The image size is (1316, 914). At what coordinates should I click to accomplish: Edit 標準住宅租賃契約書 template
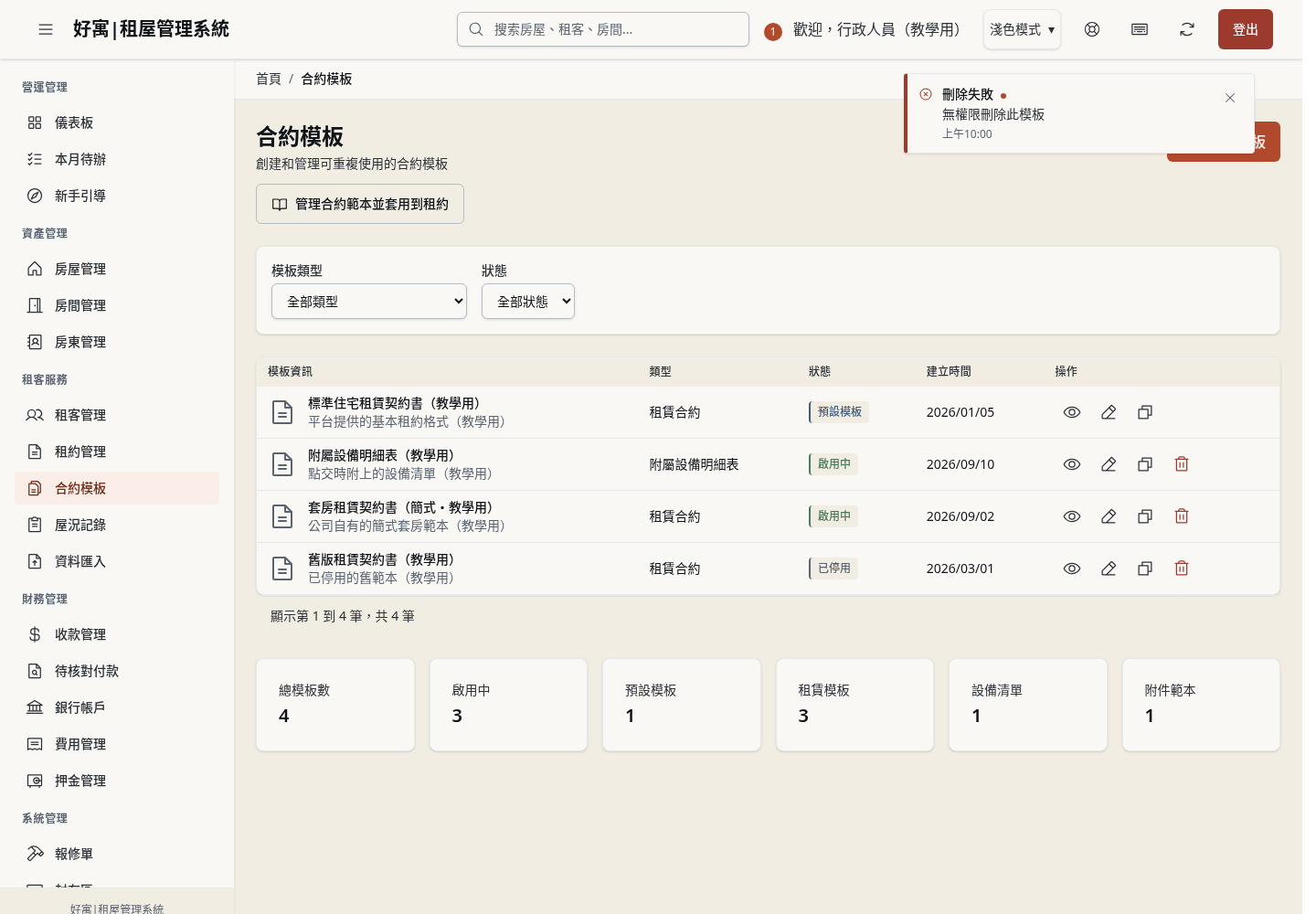[x=1109, y=412]
